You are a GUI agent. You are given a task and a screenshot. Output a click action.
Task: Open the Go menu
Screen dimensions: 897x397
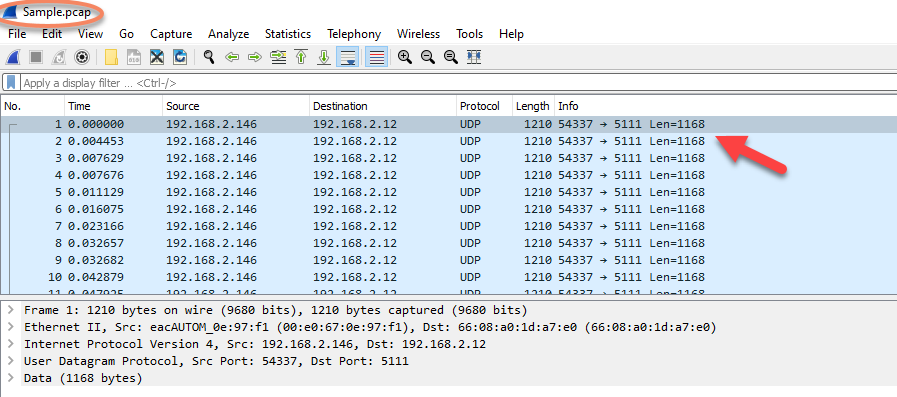point(126,34)
